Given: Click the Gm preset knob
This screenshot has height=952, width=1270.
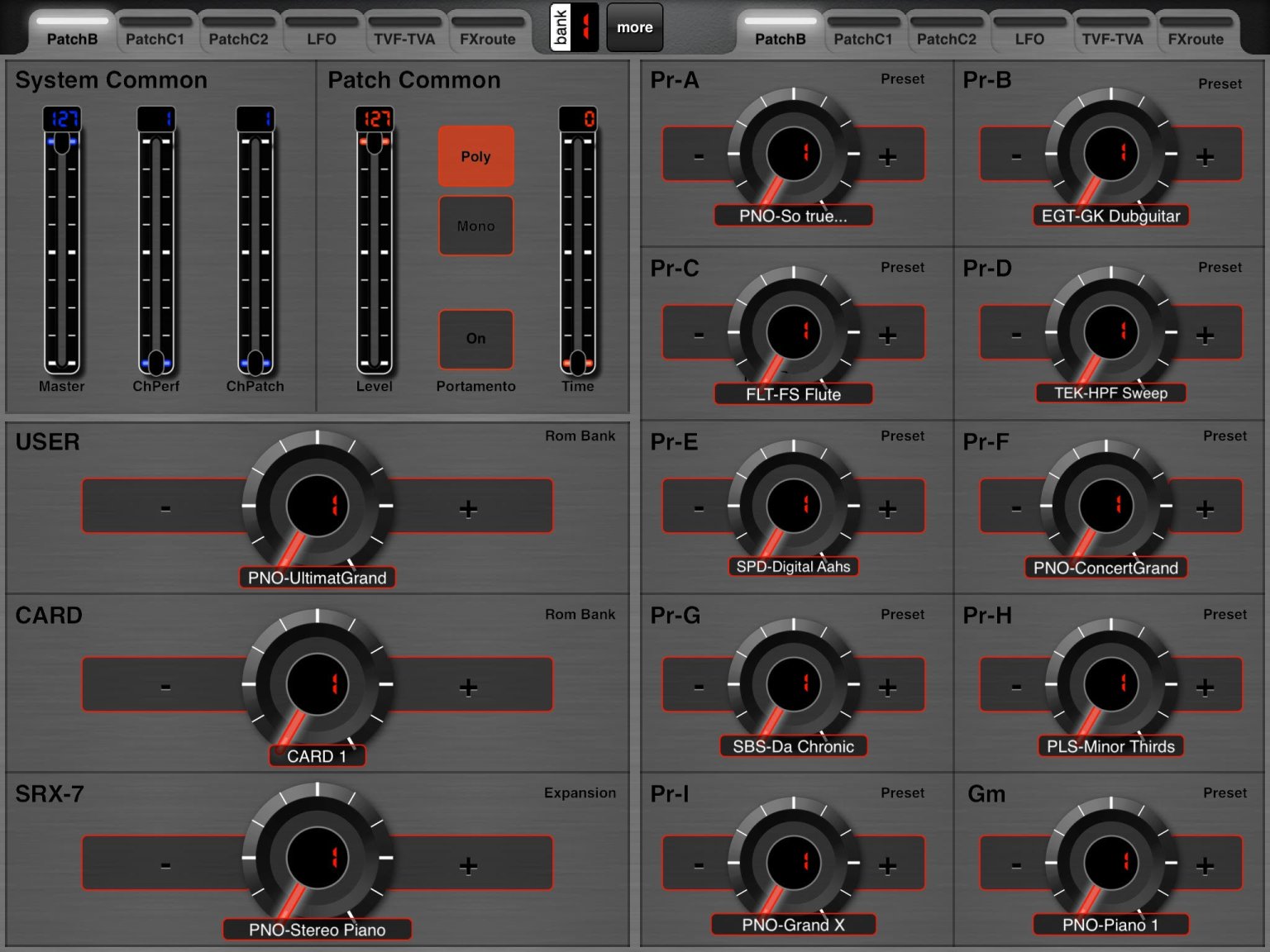Looking at the screenshot, I should click(1111, 863).
